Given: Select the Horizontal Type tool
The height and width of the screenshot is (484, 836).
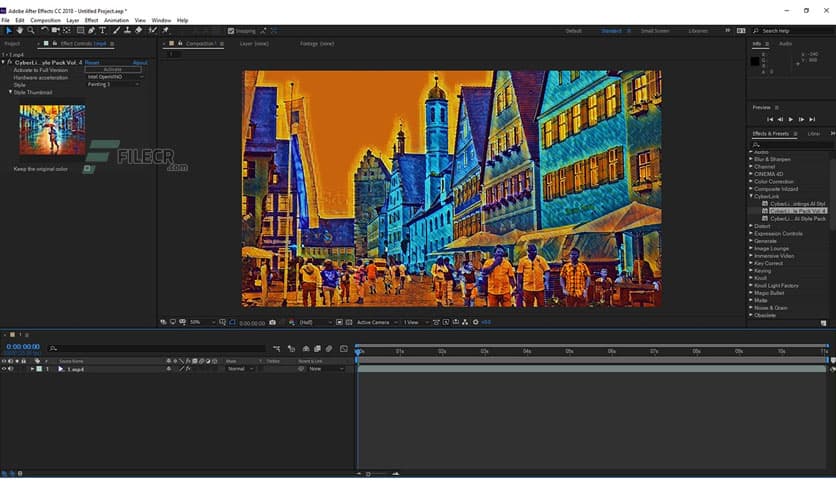Looking at the screenshot, I should pyautogui.click(x=102, y=31).
